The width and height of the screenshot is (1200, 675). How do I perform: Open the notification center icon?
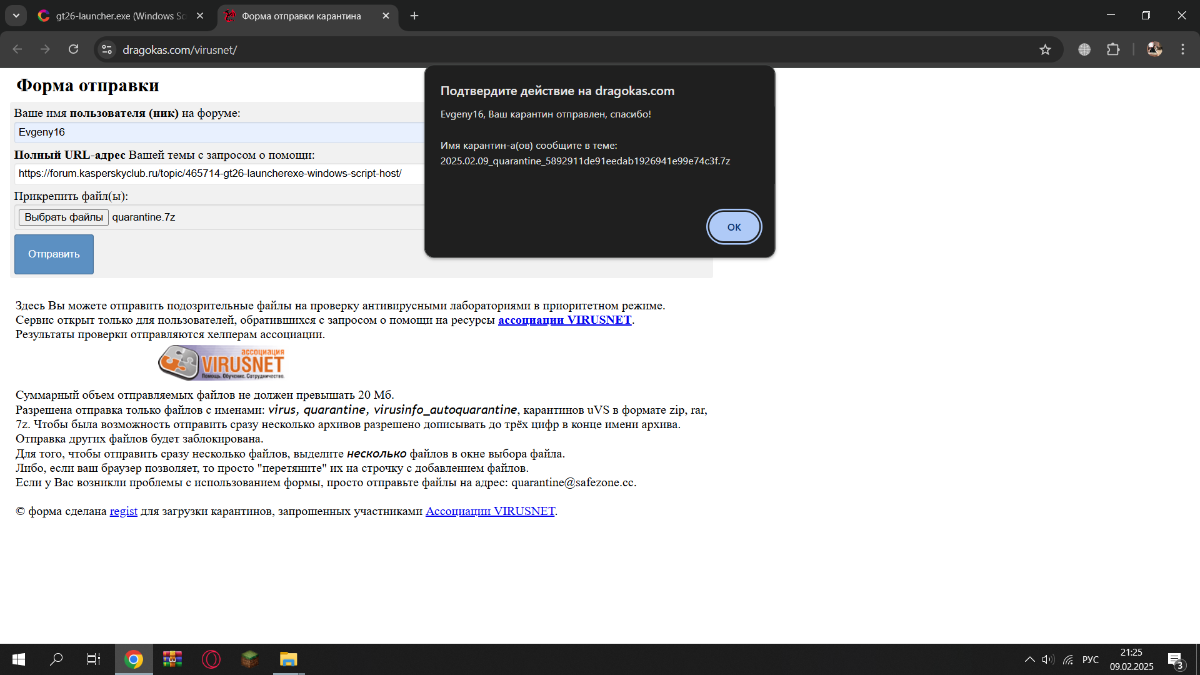pos(1178,660)
